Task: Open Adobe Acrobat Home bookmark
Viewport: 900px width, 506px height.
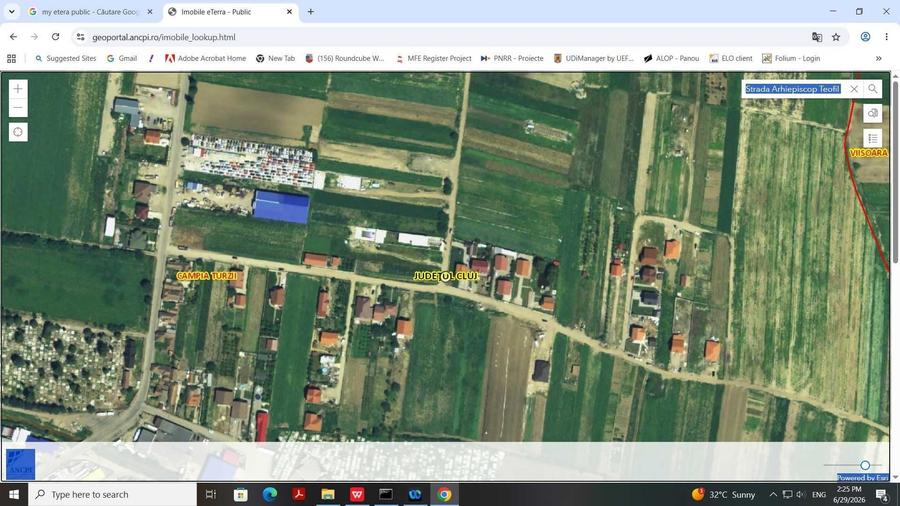Action: coord(205,59)
